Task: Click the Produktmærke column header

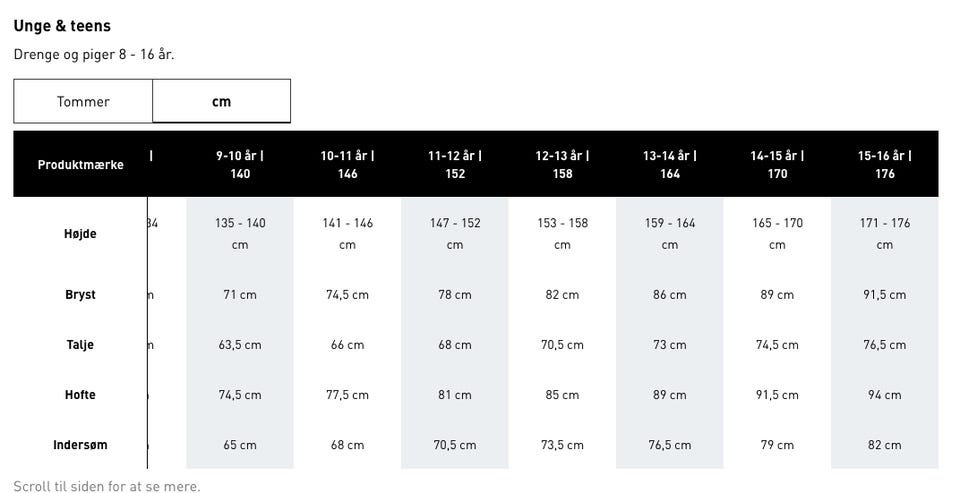Action: 80,164
